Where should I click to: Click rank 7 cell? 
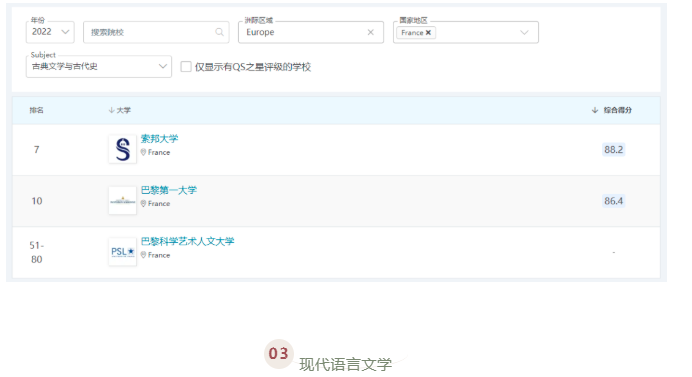[37, 150]
